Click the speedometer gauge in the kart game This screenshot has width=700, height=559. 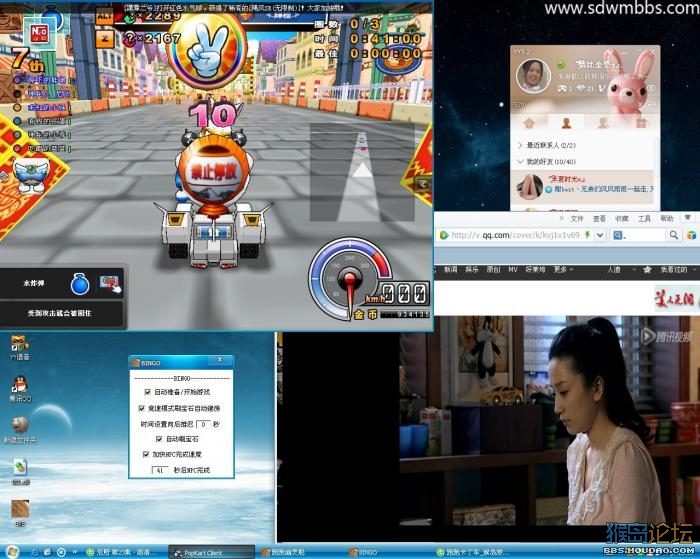click(x=350, y=277)
